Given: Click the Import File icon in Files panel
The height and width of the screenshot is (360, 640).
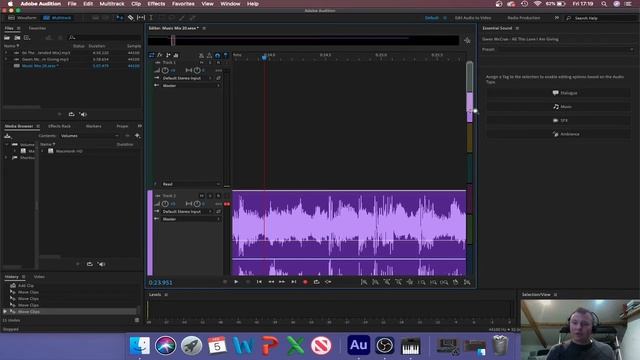Looking at the screenshot, I should click(17, 38).
